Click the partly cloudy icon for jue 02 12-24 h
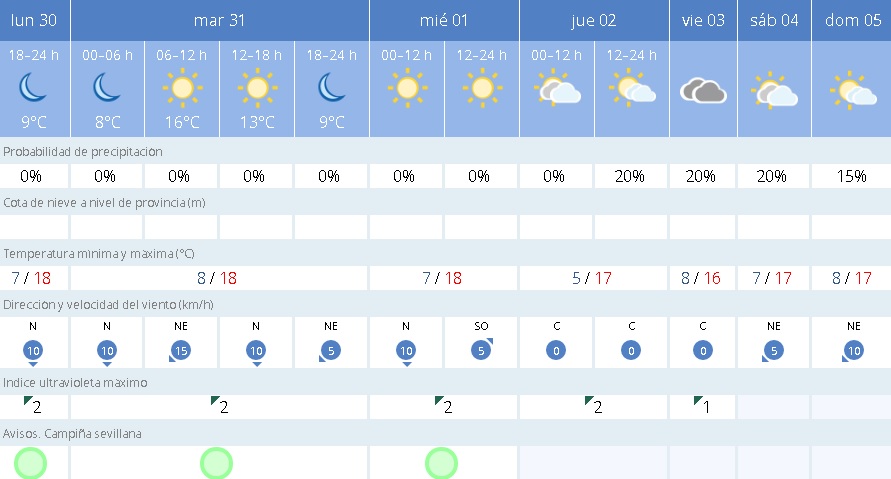The image size is (891, 479). click(632, 91)
